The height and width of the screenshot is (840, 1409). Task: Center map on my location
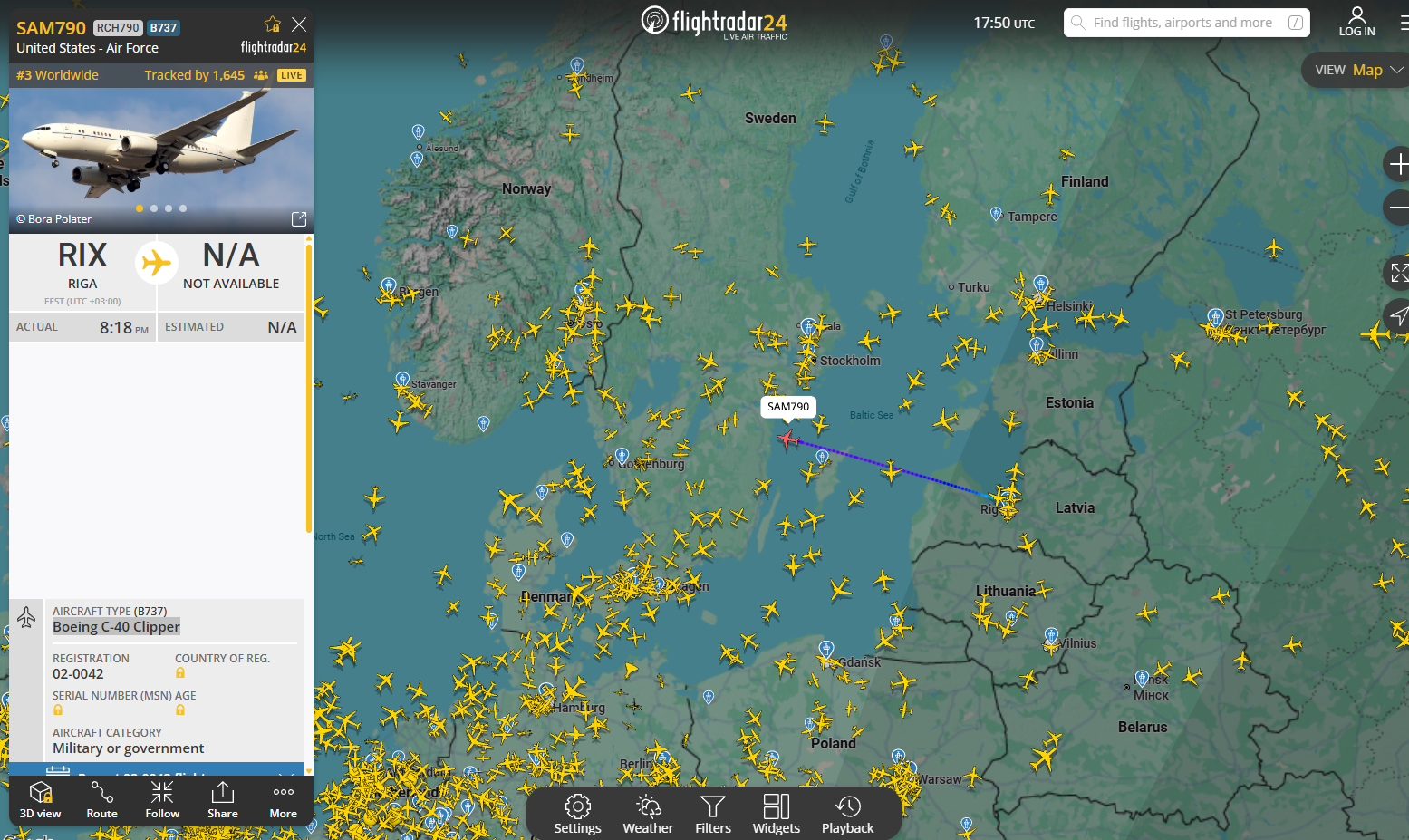point(1398,315)
